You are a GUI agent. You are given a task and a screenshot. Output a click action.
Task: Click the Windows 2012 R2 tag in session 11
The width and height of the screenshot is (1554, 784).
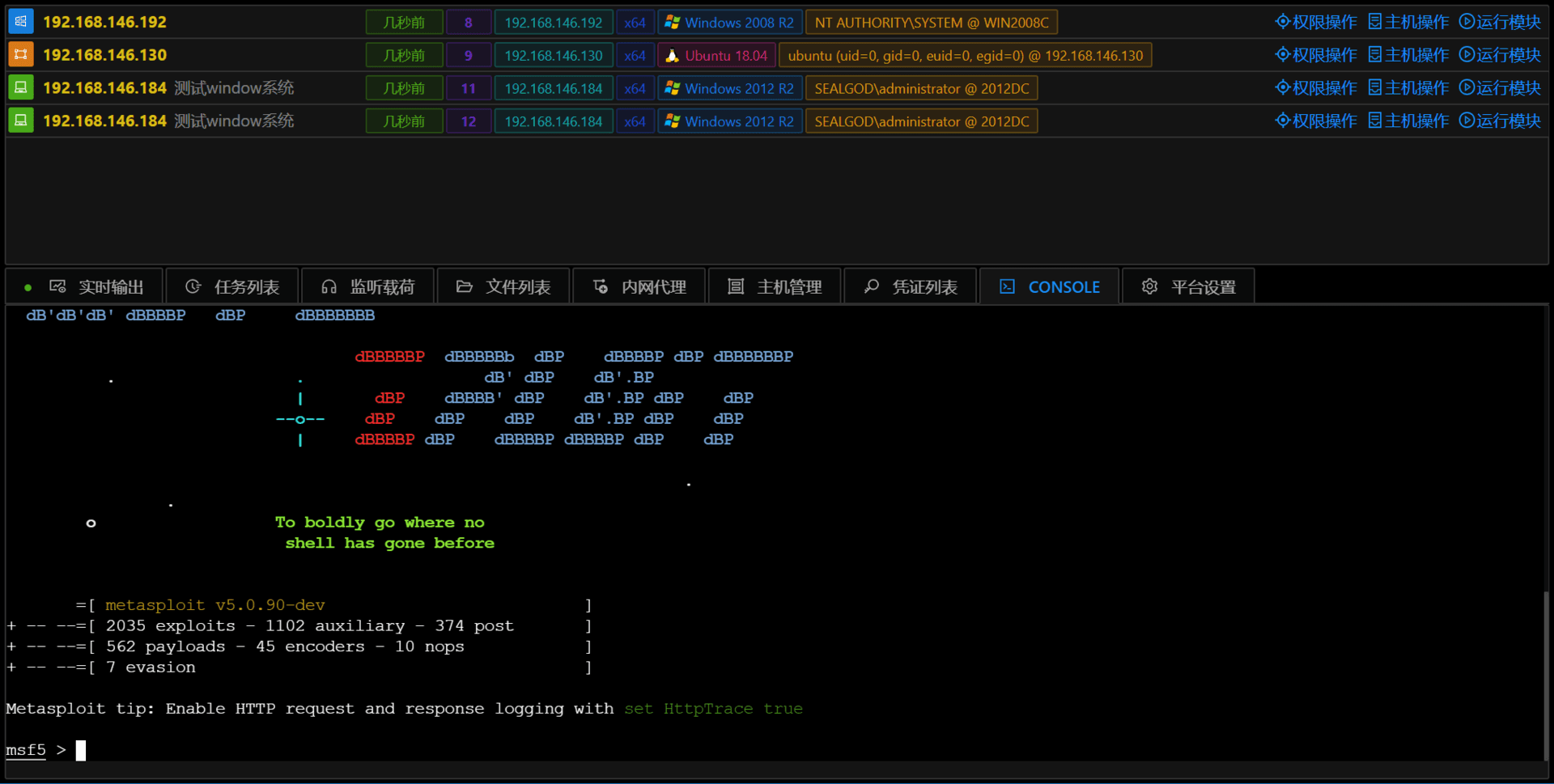730,89
